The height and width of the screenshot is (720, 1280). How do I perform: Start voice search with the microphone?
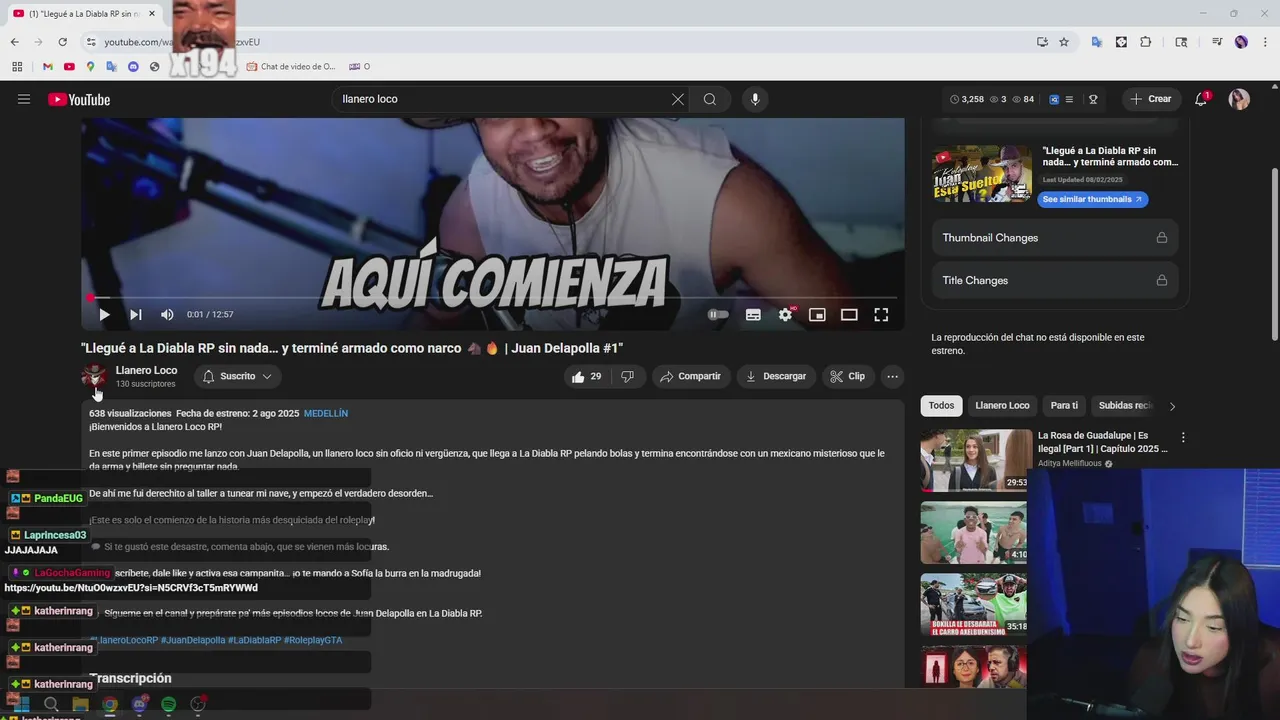755,99
